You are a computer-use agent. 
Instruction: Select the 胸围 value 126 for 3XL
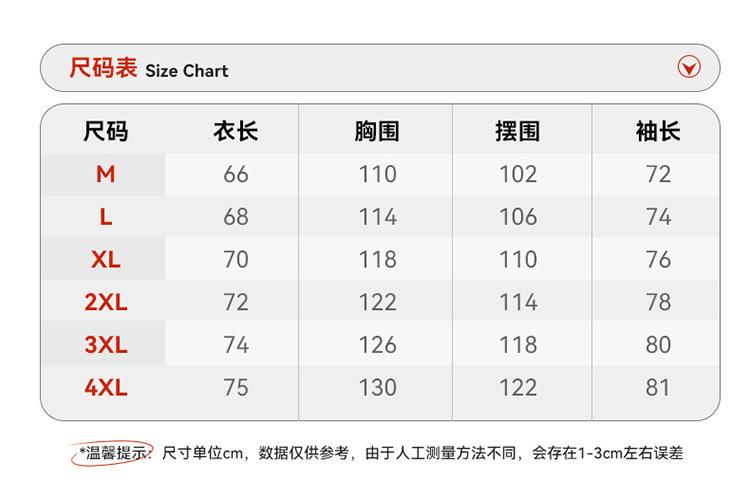click(377, 345)
